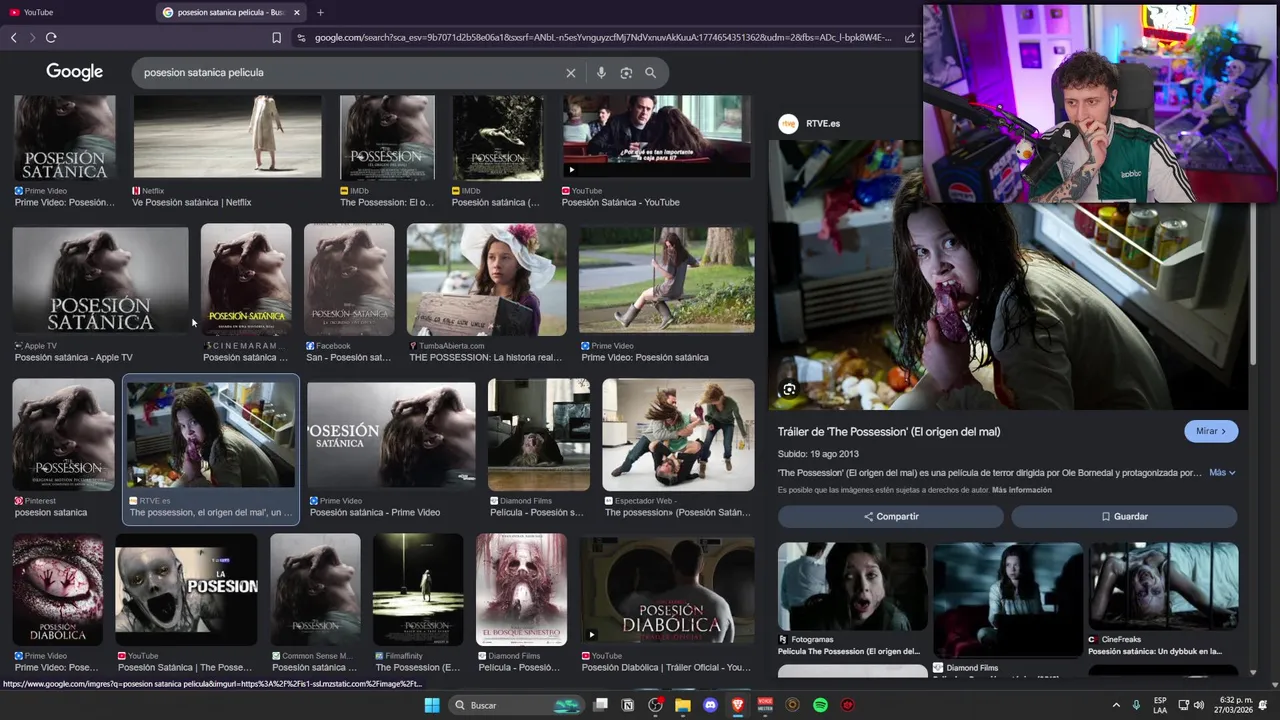The image size is (1280, 720).
Task: Open Discord from the taskbar
Action: tap(711, 705)
